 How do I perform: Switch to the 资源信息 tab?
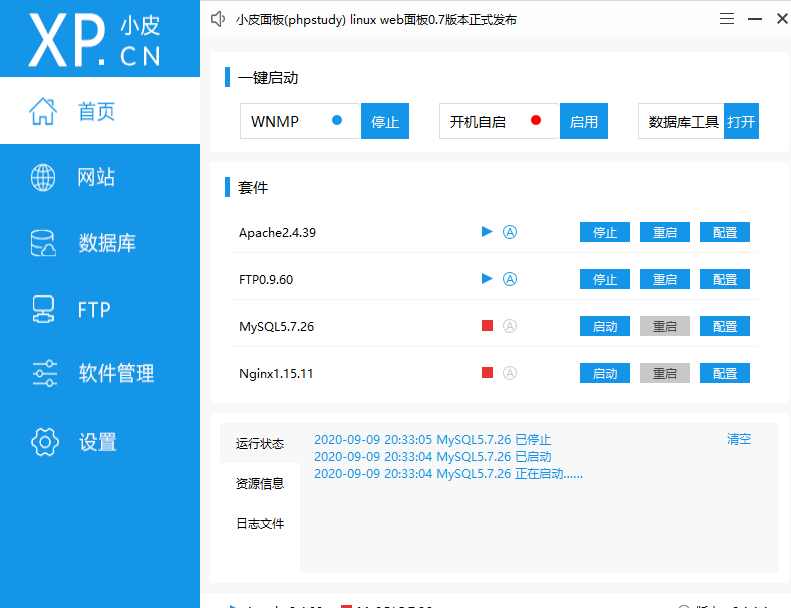point(259,483)
